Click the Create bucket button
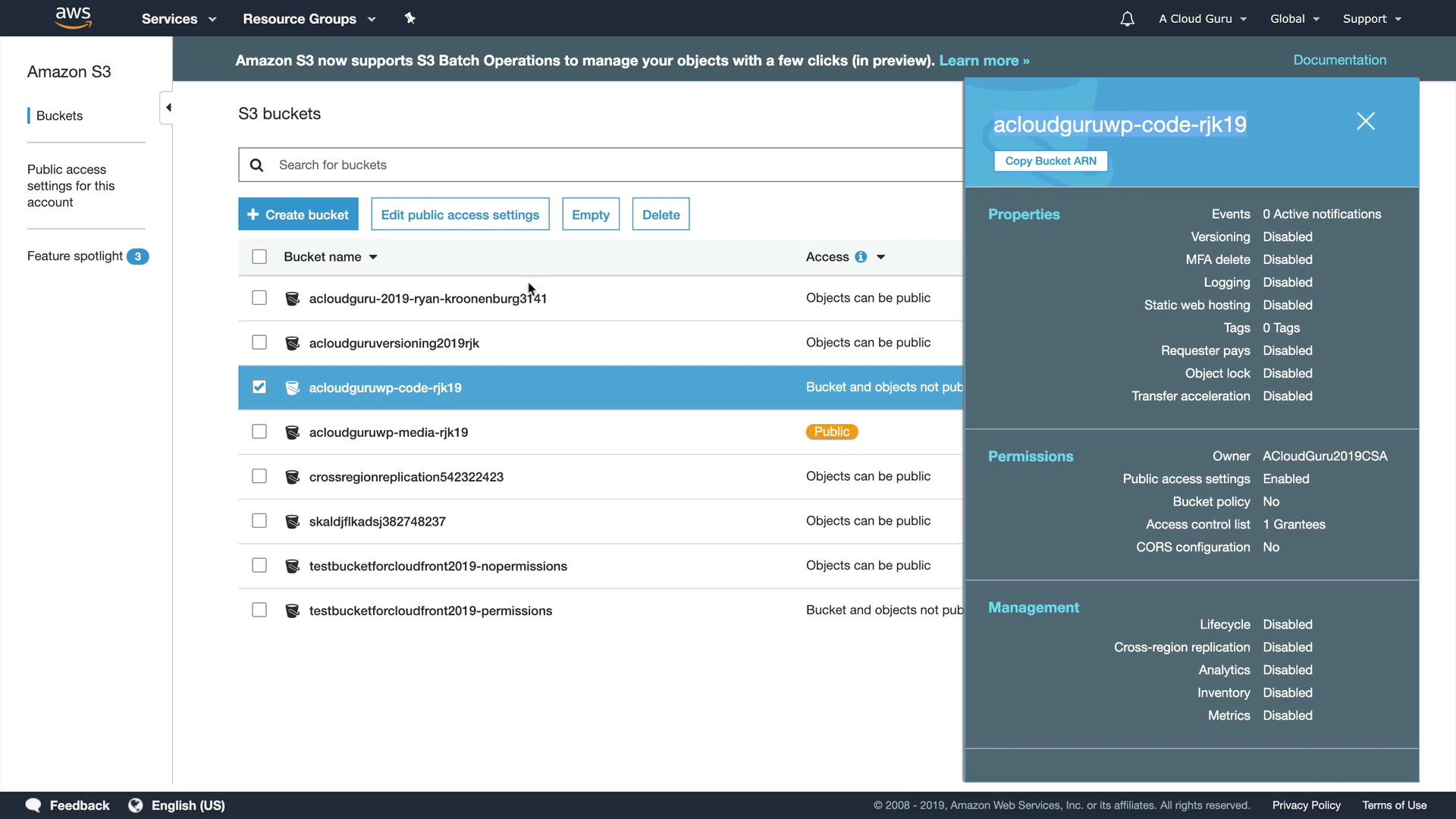The width and height of the screenshot is (1456, 819). [298, 215]
